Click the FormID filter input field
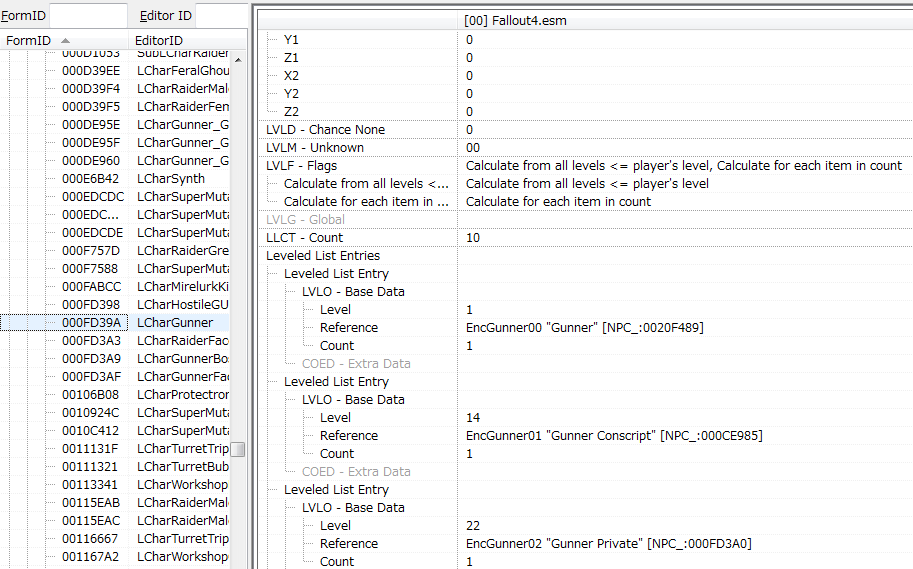Viewport: 913px width, 569px height. (88, 15)
